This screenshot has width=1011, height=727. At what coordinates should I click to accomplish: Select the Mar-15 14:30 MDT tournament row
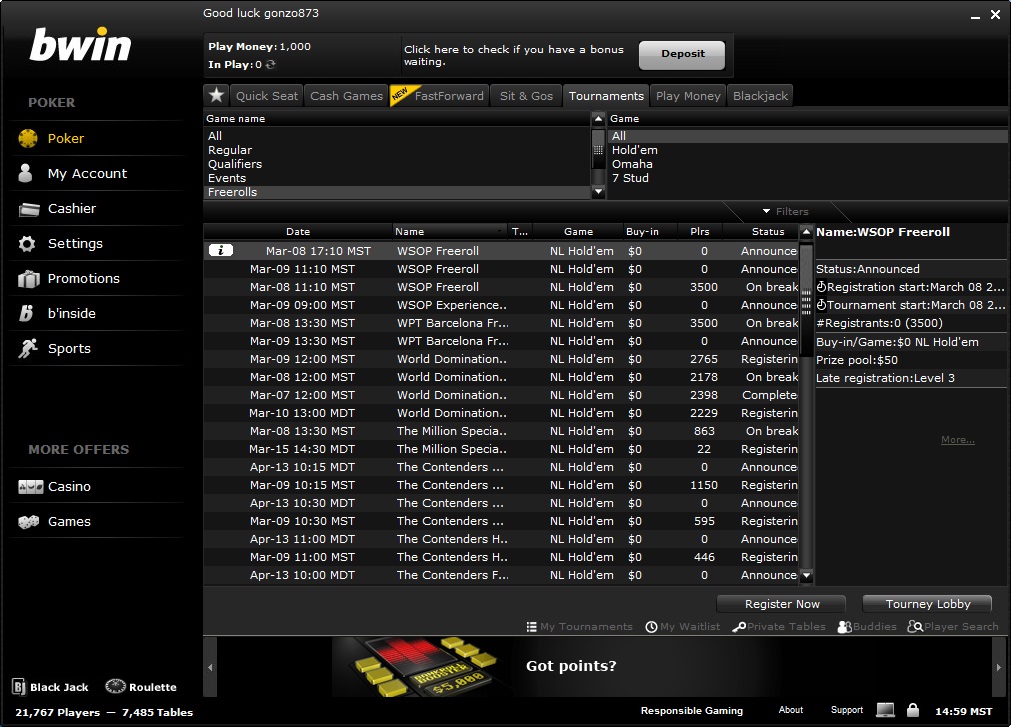(501, 449)
